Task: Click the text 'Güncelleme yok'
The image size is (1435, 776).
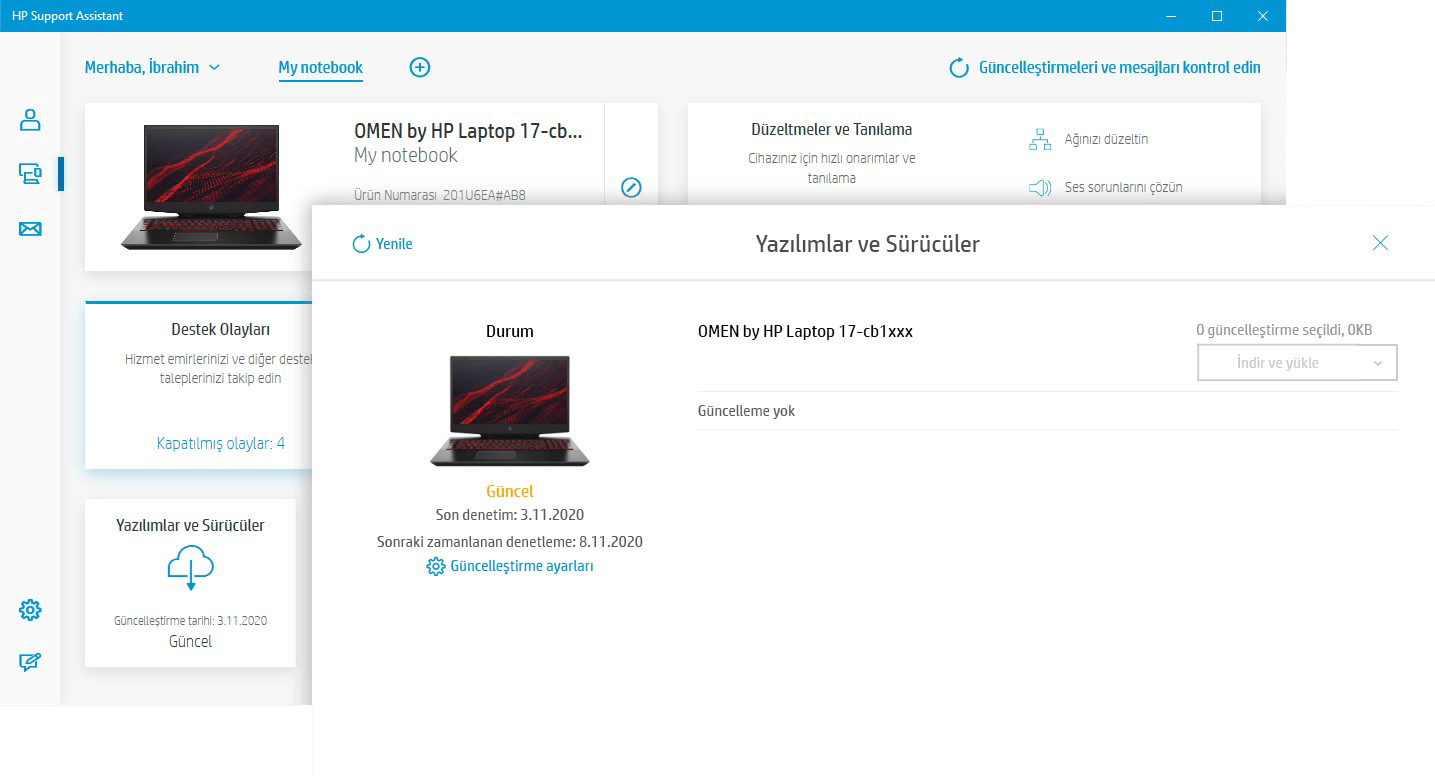Action: pyautogui.click(x=746, y=411)
